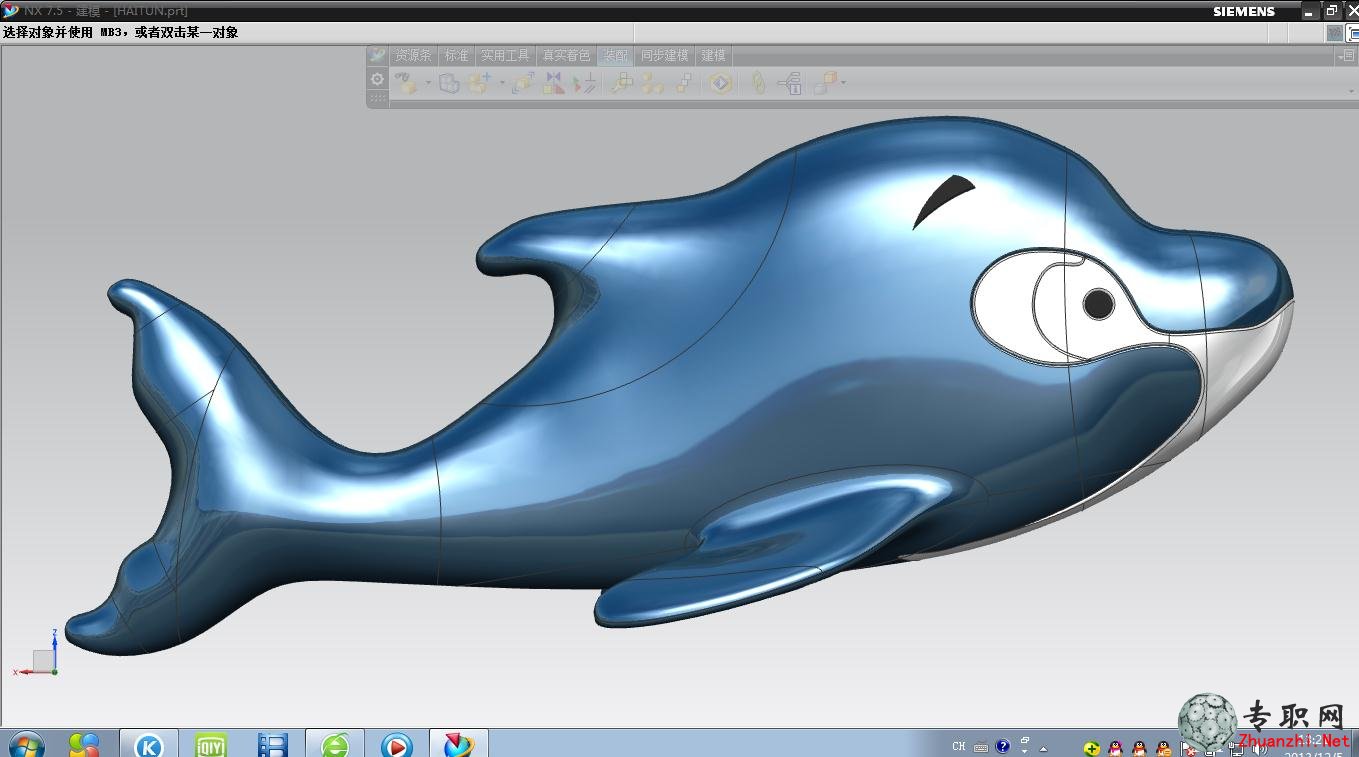Image resolution: width=1359 pixels, height=757 pixels.
Task: Click the assembly constraints icon
Action: click(x=585, y=83)
